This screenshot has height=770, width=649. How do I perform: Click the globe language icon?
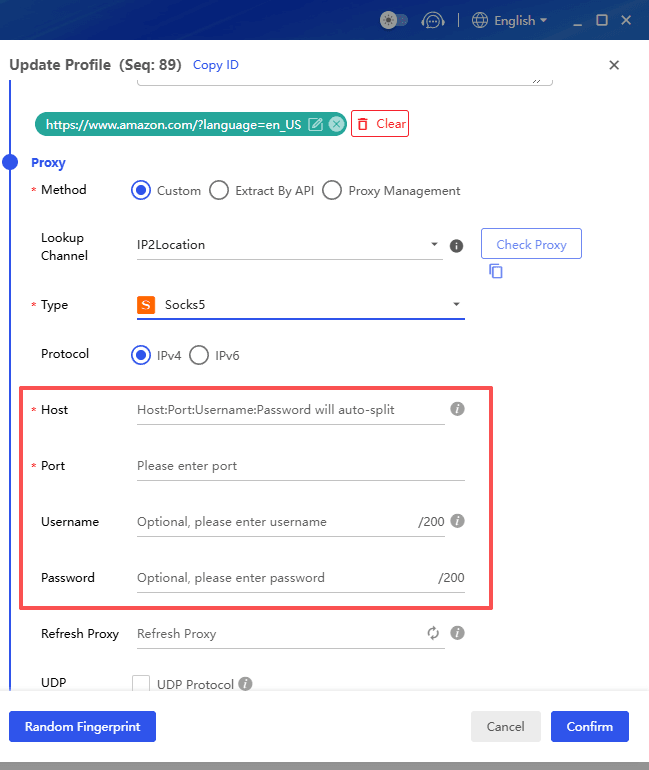[x=480, y=21]
